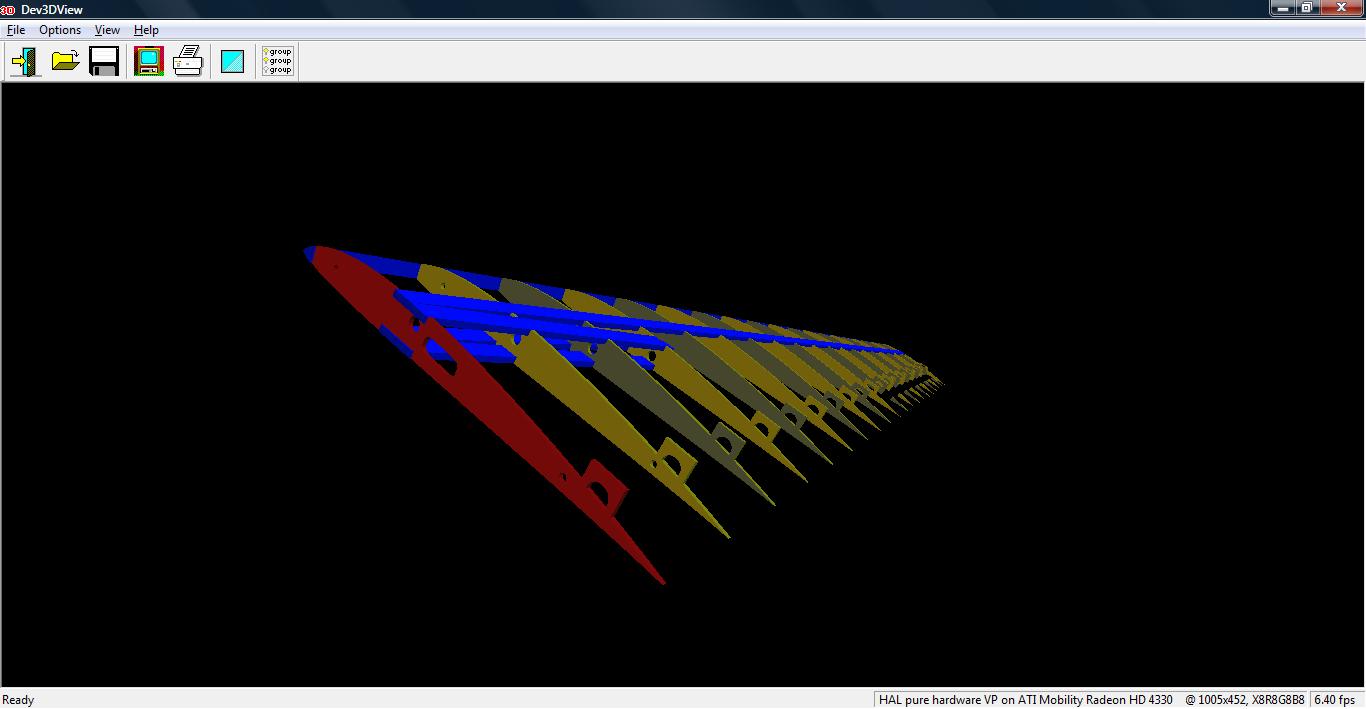The width and height of the screenshot is (1366, 709).
Task: Open the File menu
Action: tap(16, 30)
